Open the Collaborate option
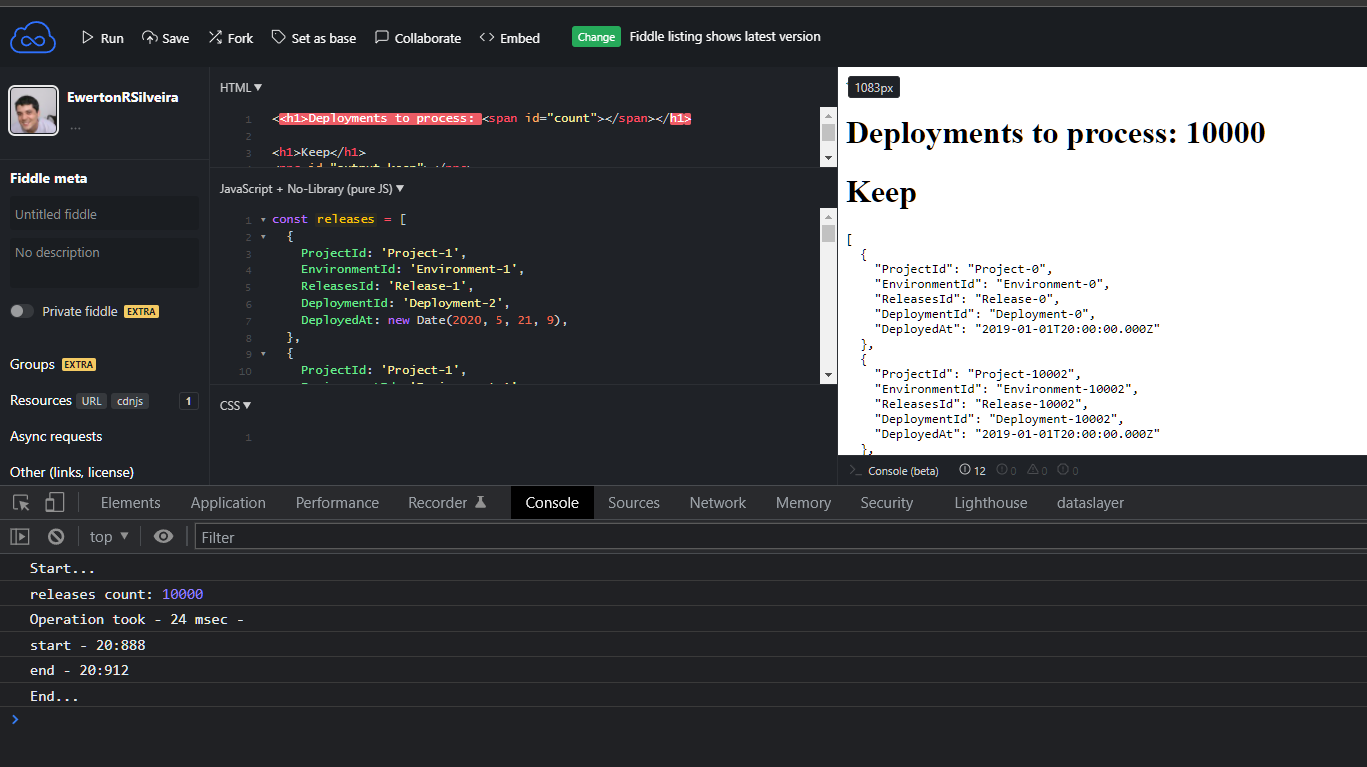 [418, 38]
